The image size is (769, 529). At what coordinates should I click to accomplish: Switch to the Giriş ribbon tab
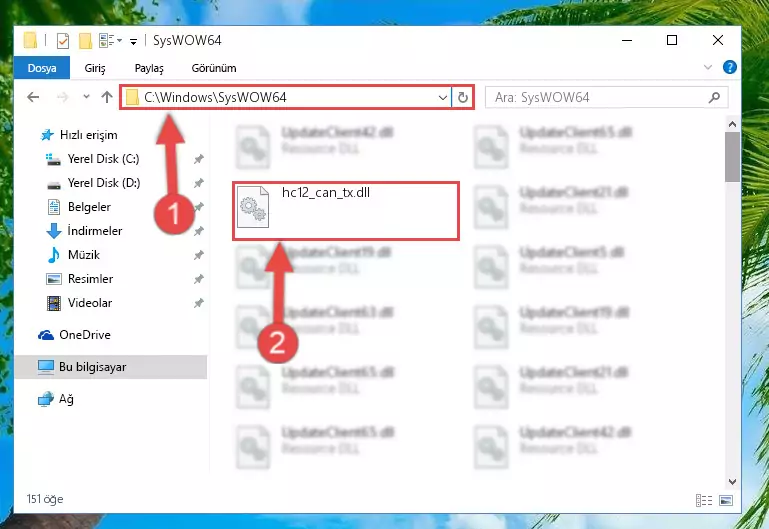(x=95, y=68)
